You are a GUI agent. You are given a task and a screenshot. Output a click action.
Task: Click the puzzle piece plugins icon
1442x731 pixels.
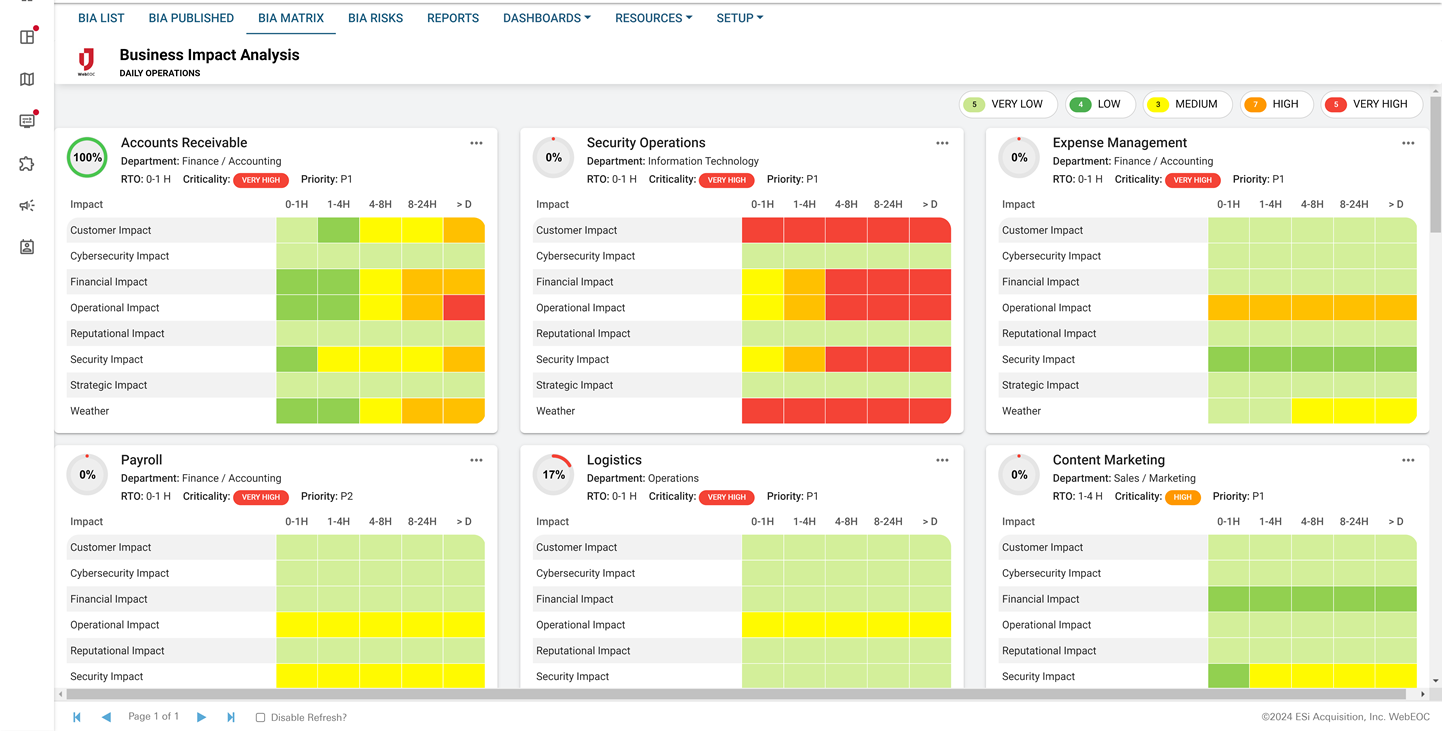27,163
